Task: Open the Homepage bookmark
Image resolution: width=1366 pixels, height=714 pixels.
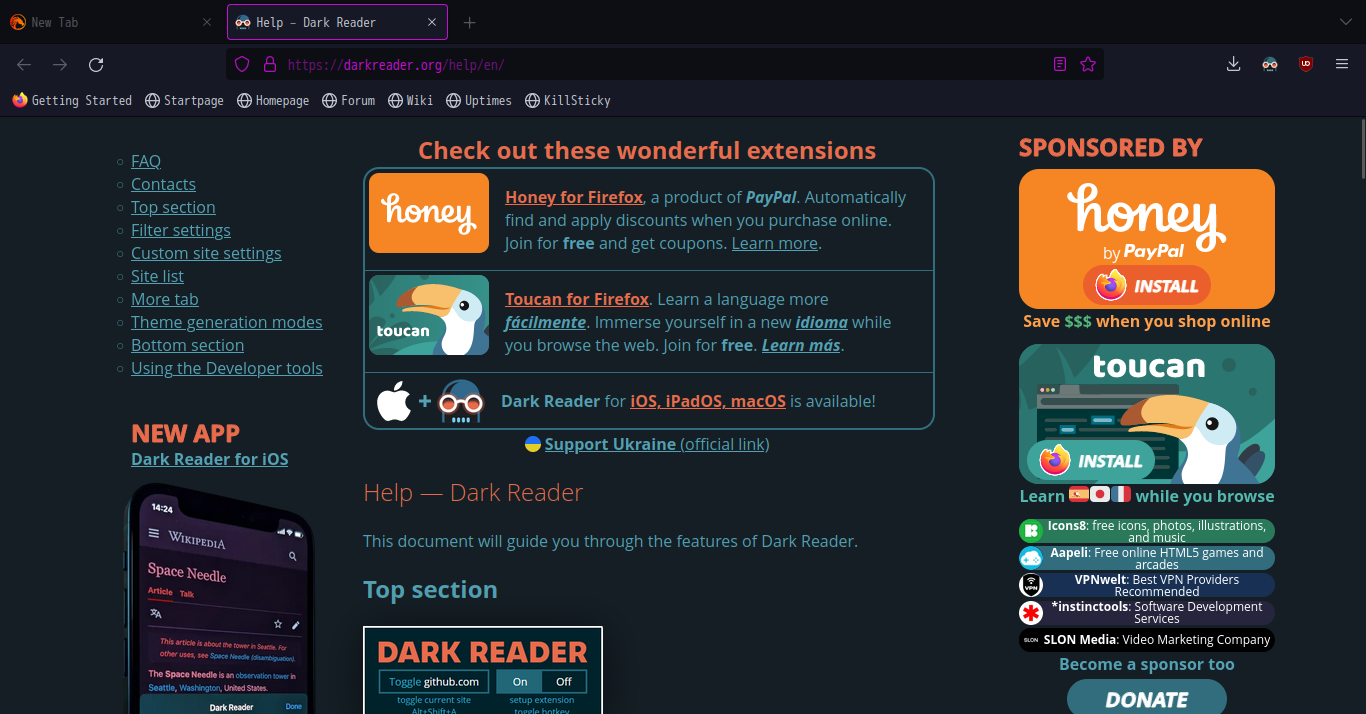Action: coord(273,100)
